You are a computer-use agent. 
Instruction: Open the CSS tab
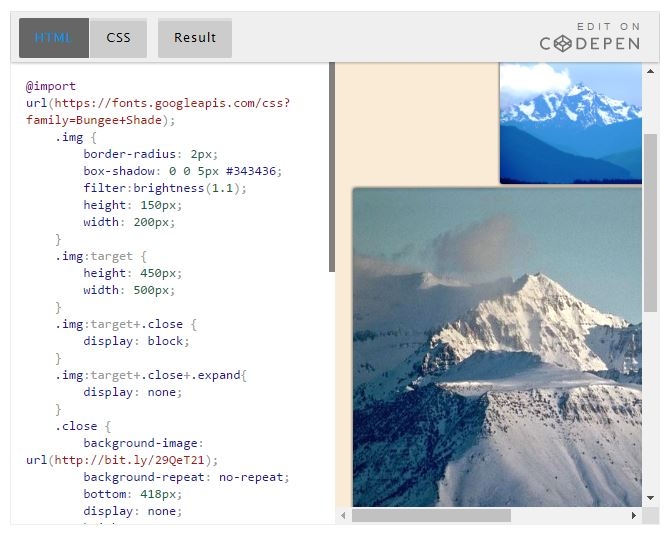click(118, 38)
